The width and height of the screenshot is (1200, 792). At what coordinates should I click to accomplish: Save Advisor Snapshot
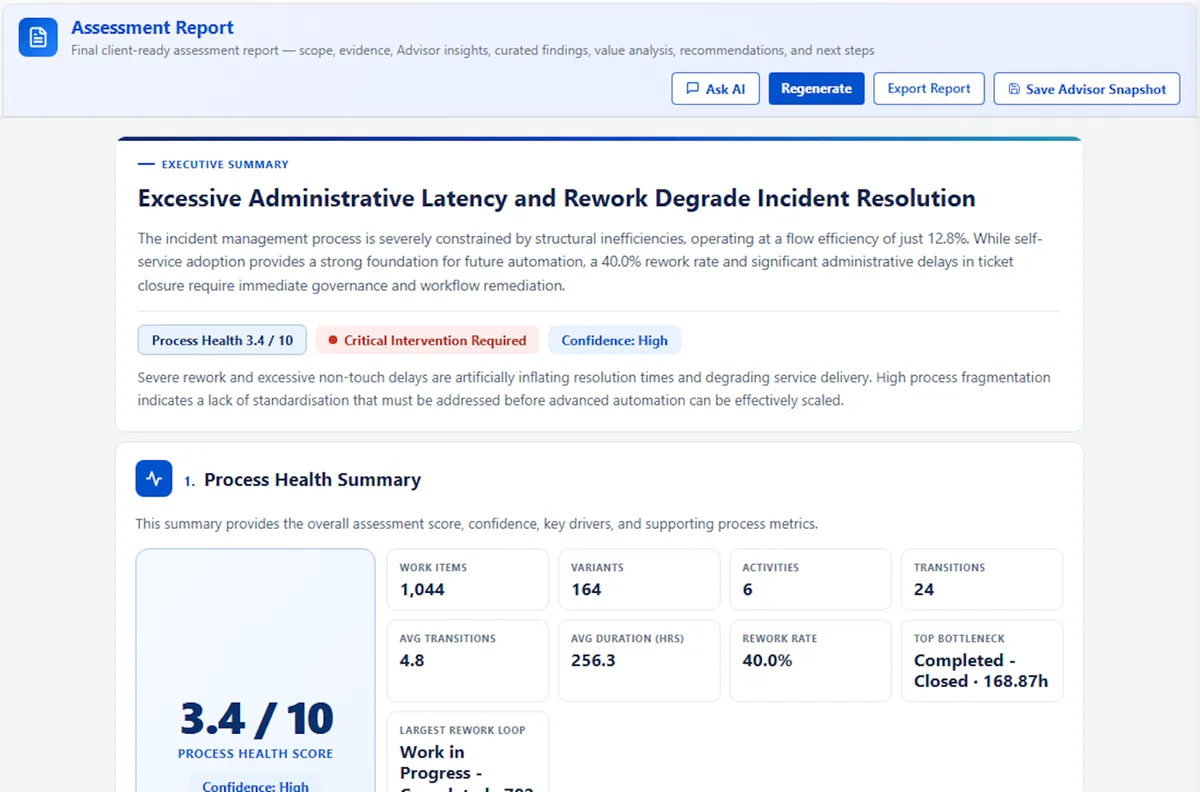pos(1087,88)
